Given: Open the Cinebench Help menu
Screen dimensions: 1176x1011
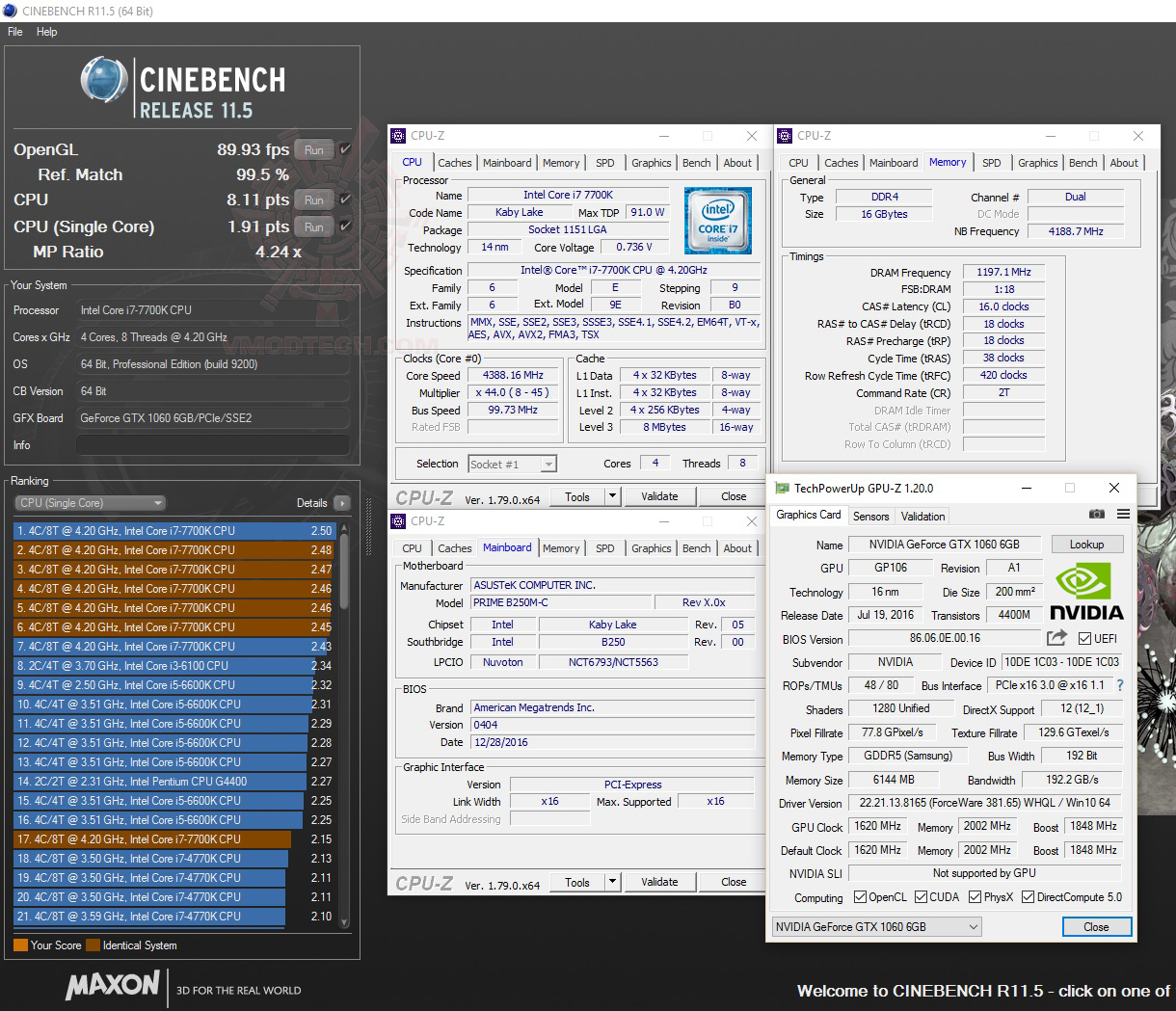Looking at the screenshot, I should [46, 32].
